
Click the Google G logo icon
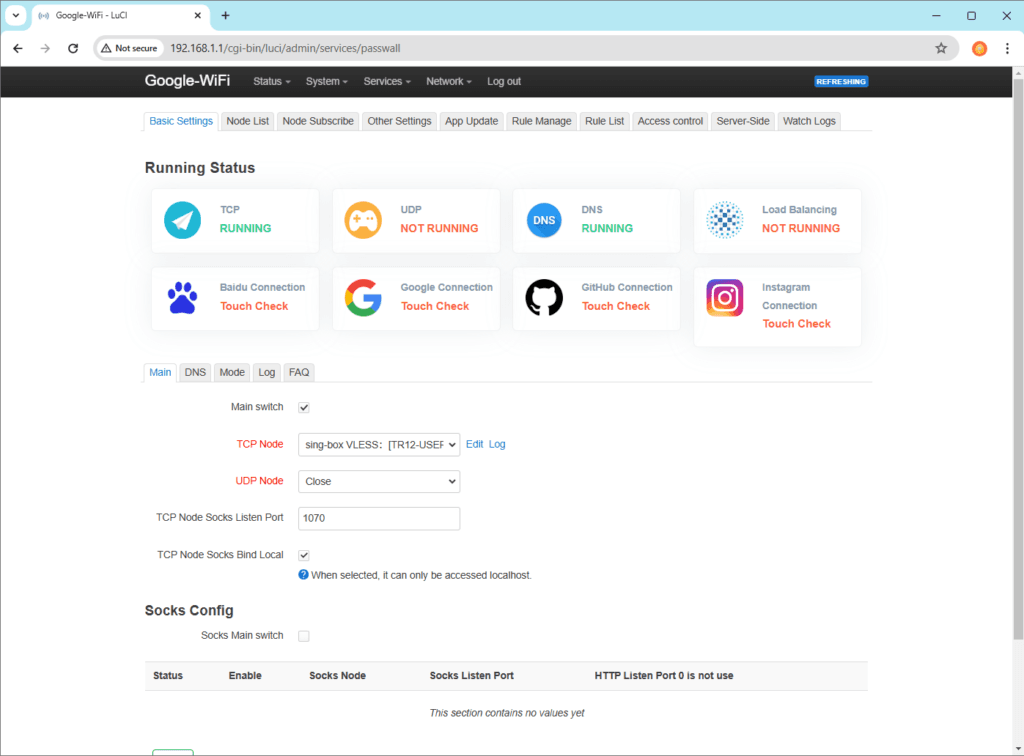click(363, 298)
